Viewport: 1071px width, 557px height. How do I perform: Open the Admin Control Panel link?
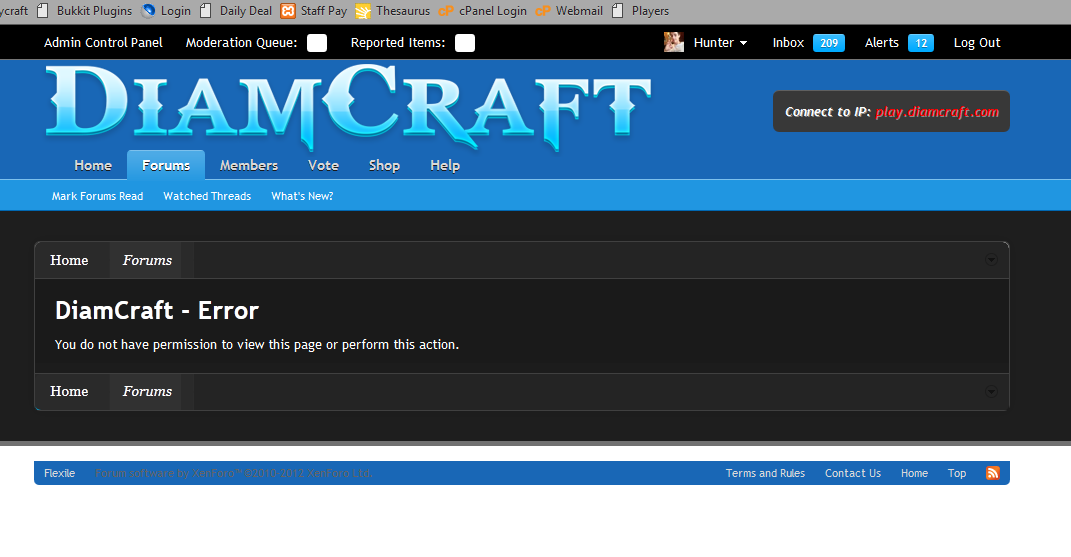[x=104, y=43]
